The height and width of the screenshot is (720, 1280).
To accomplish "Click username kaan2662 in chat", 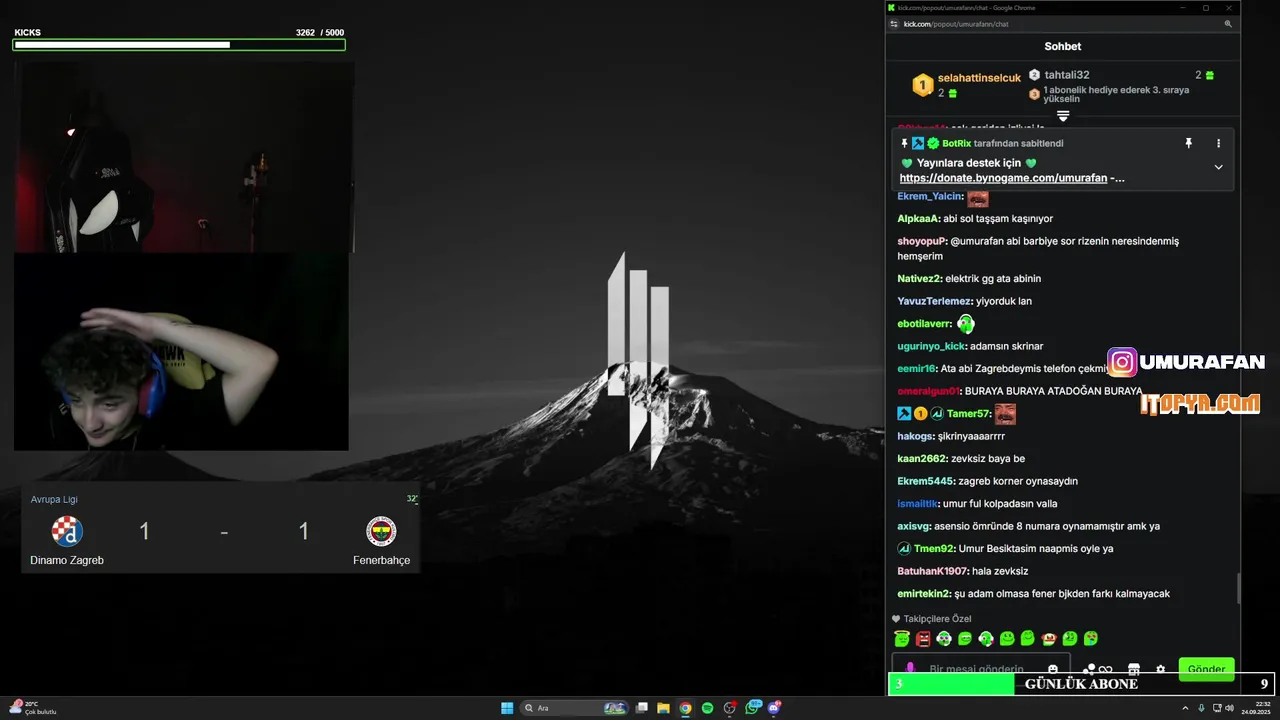I will pyautogui.click(x=921, y=459).
